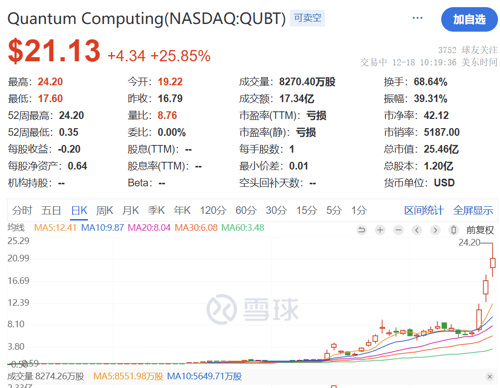The height and width of the screenshot is (388, 500).
Task: Zoom in the K-line chart with the plus icon
Action: (x=380, y=230)
